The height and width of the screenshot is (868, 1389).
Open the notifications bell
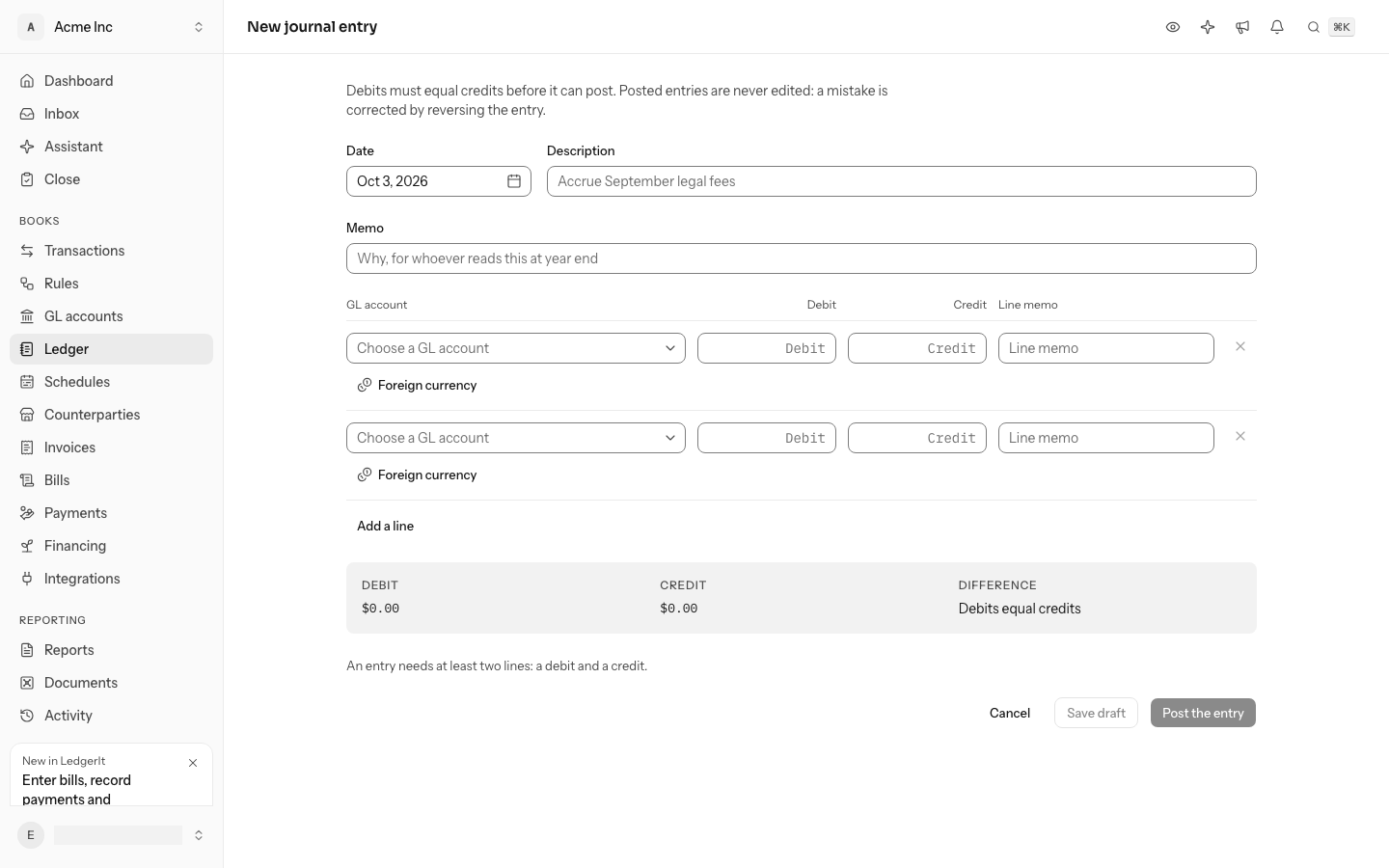point(1277,27)
